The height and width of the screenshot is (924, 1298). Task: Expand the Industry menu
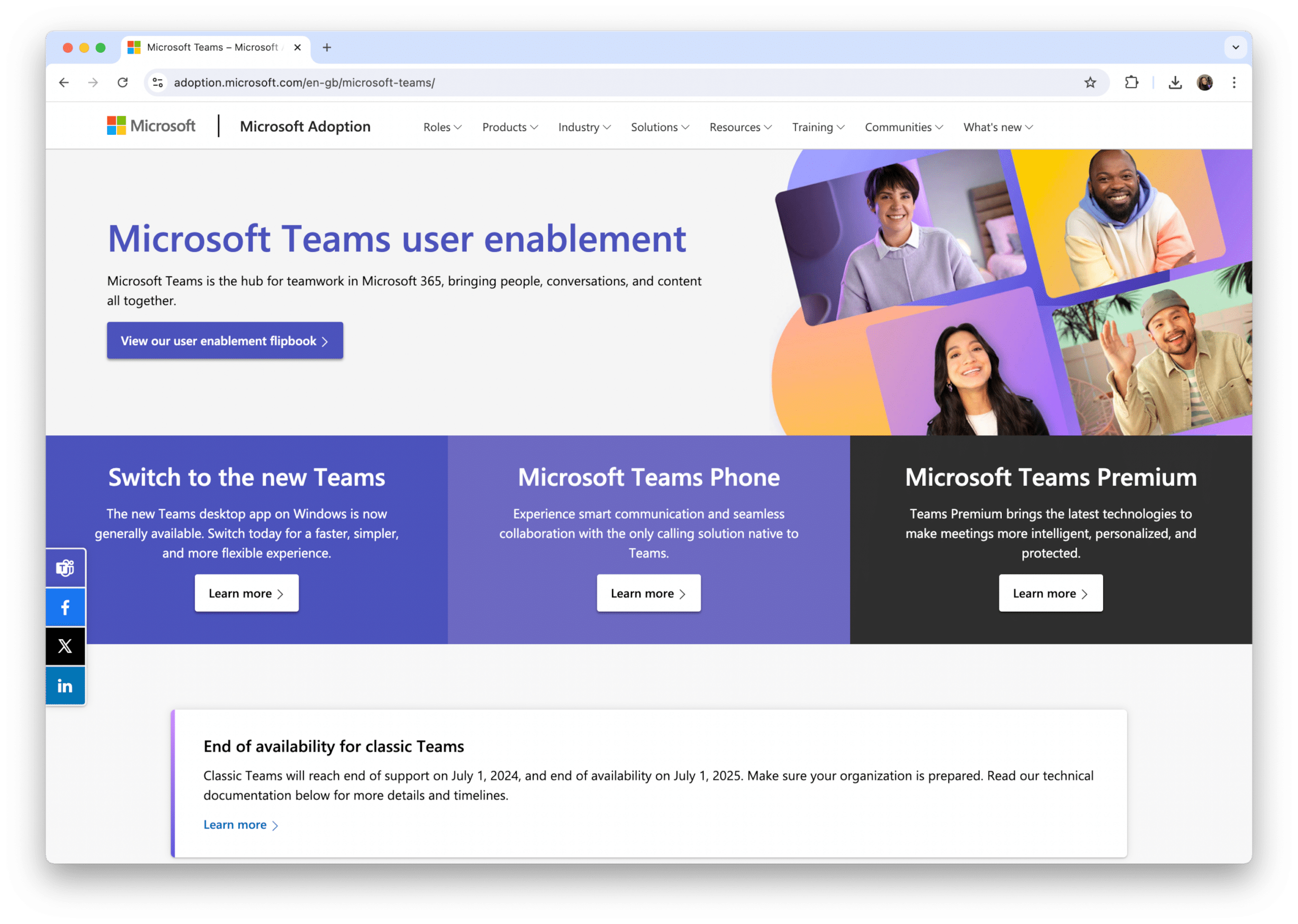pyautogui.click(x=585, y=127)
